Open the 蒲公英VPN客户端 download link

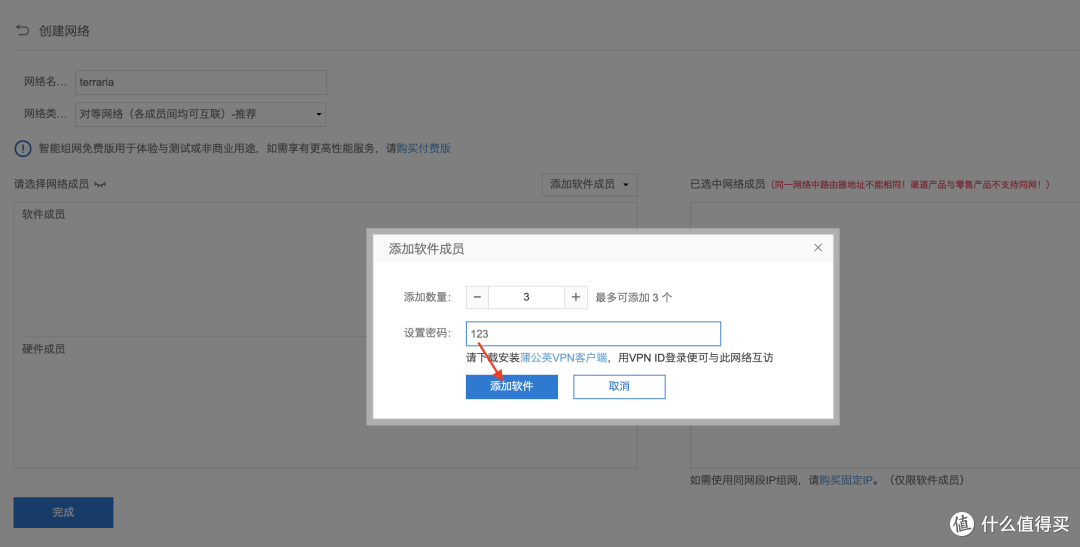[563, 358]
